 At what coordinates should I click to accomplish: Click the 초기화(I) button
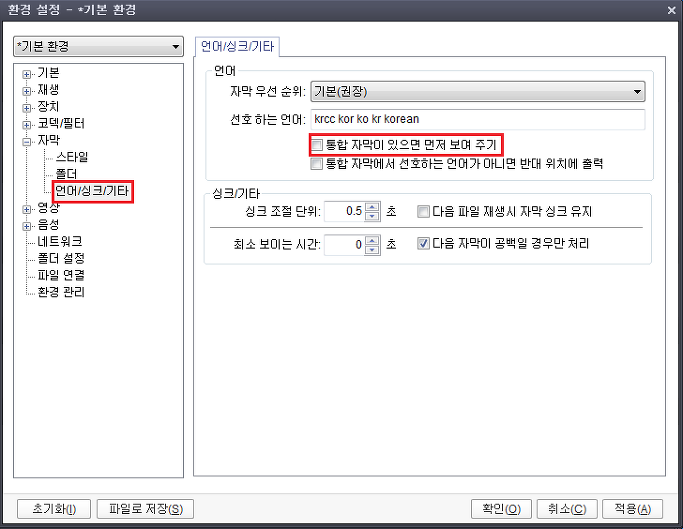(54, 509)
